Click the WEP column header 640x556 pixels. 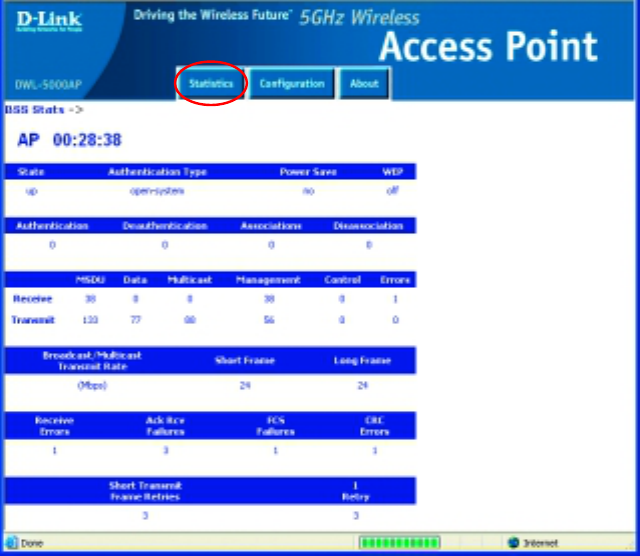click(x=393, y=172)
